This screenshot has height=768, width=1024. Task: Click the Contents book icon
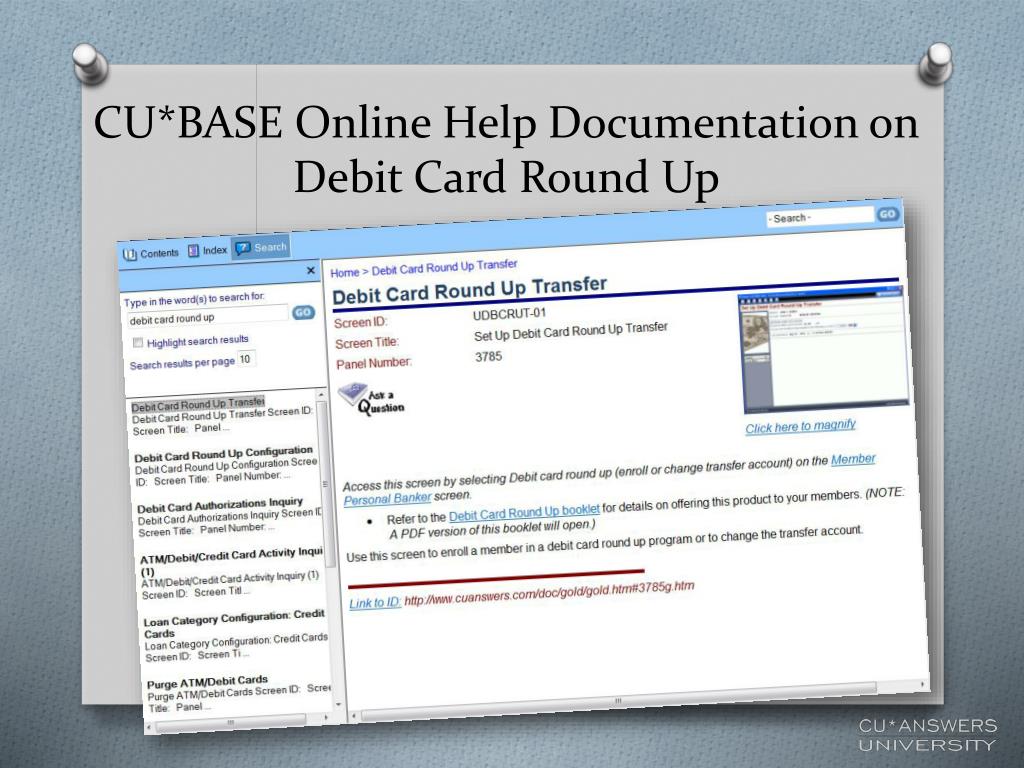click(130, 254)
